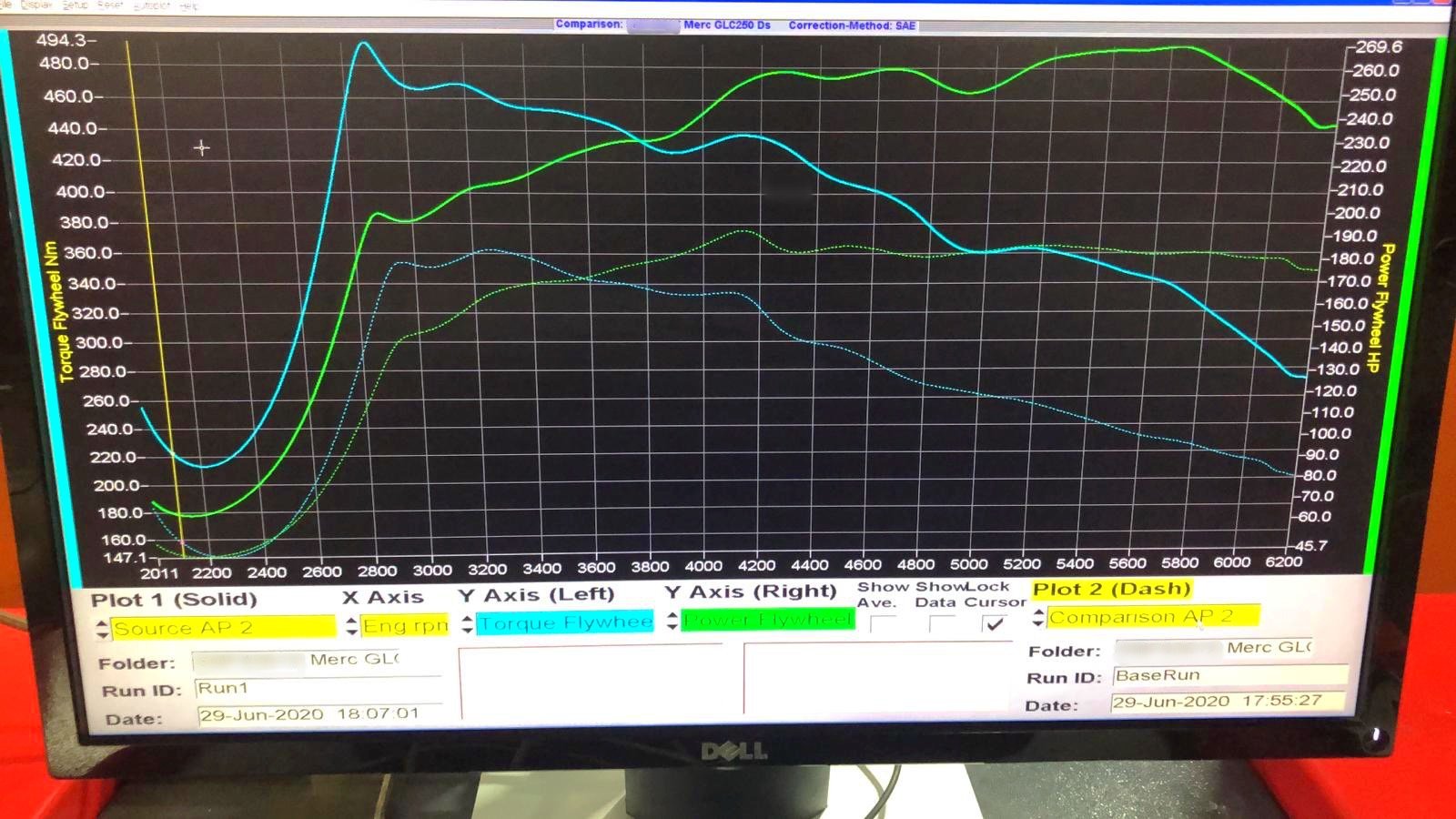Open the File menu
Image resolution: width=1456 pixels, height=819 pixels.
5,5
